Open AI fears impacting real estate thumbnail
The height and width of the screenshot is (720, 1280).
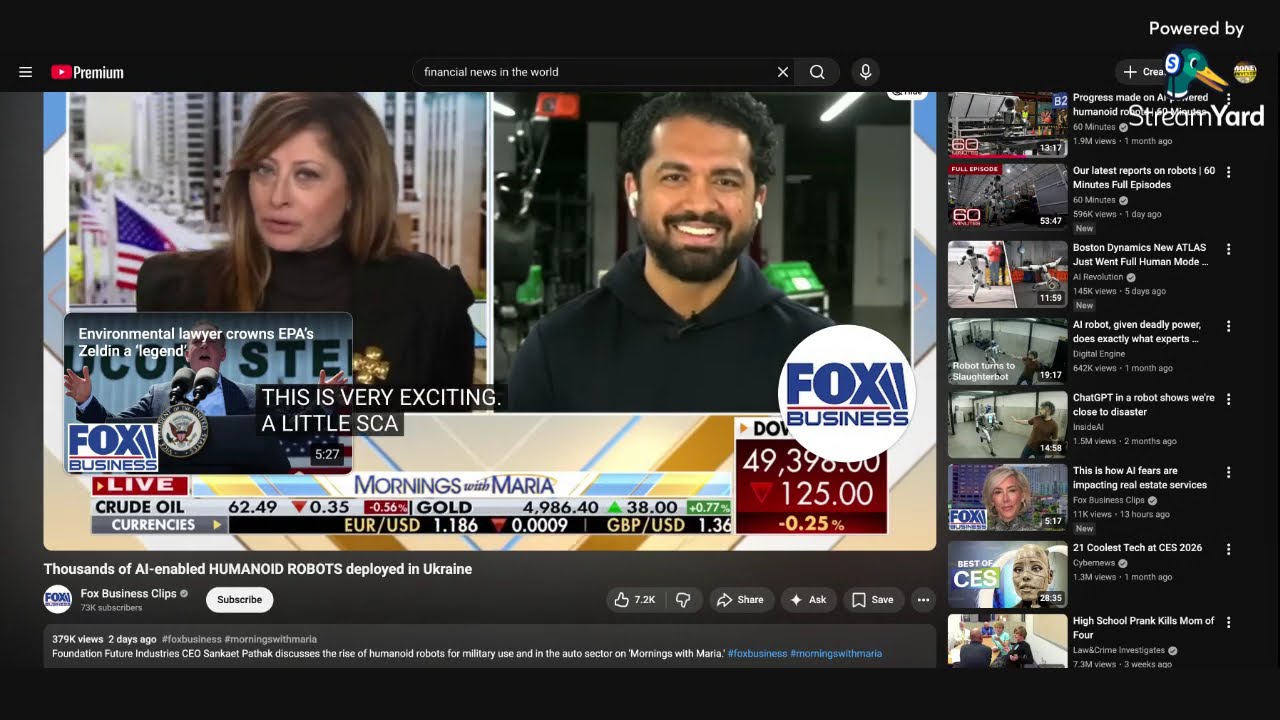click(x=1007, y=497)
